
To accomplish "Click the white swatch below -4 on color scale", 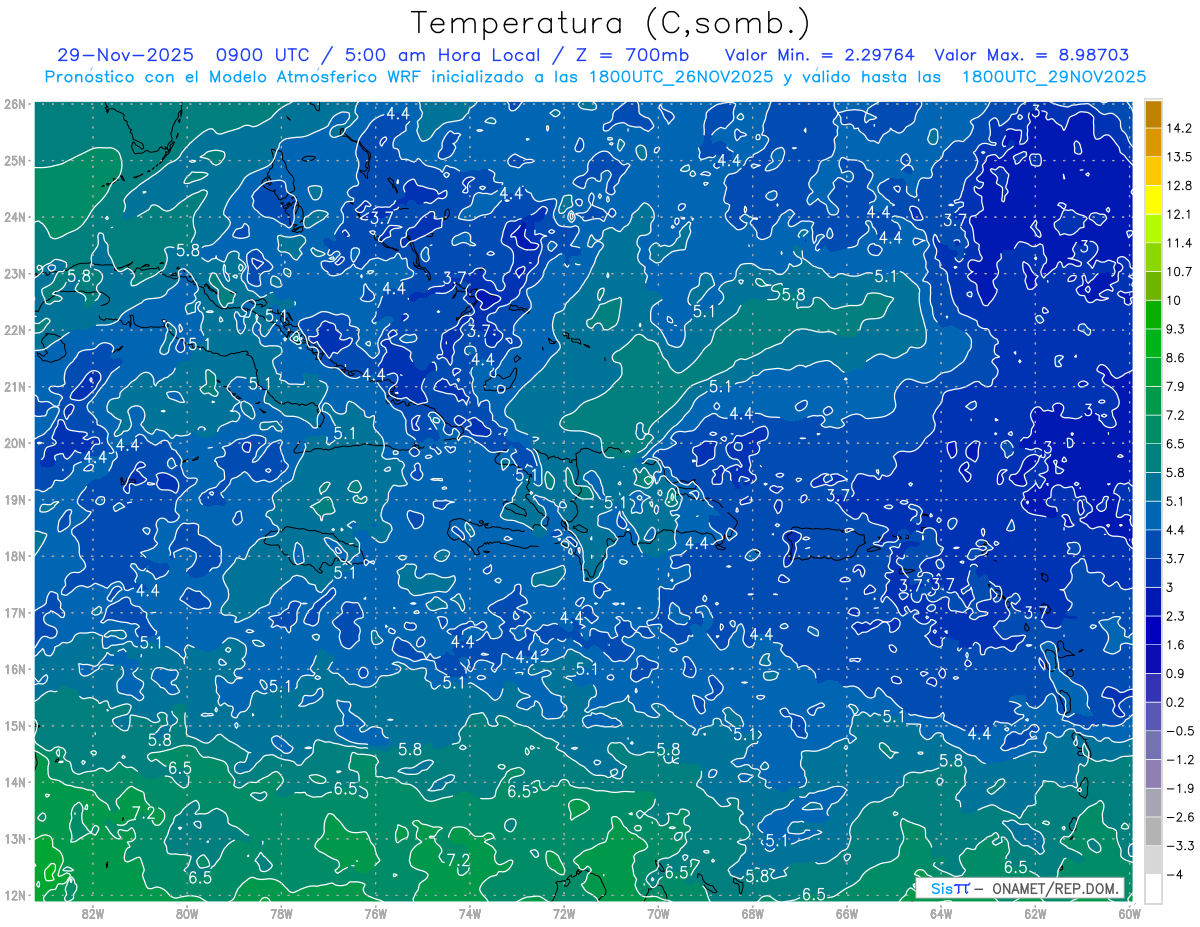I will click(x=1153, y=887).
